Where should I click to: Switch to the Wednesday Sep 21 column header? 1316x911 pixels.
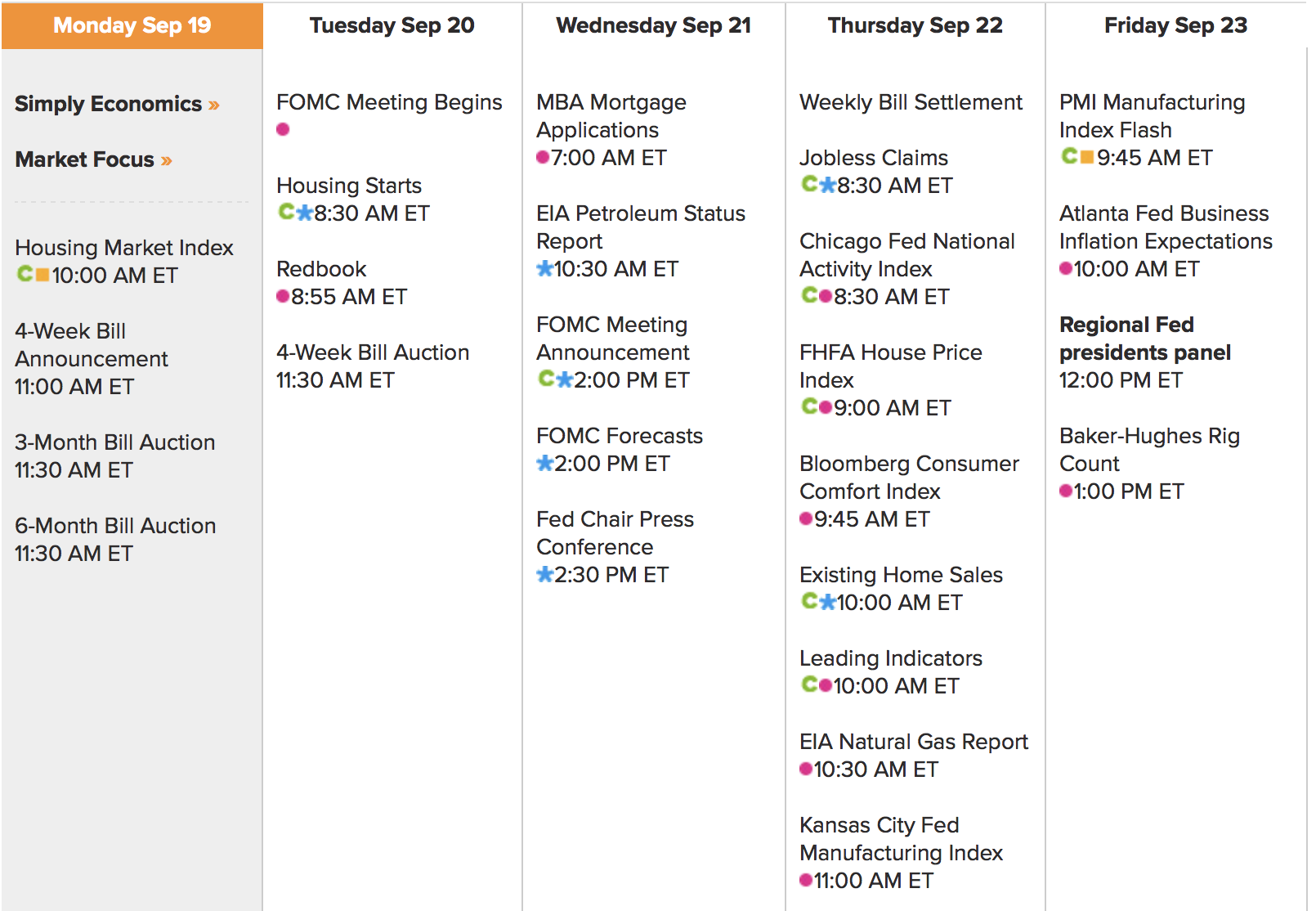[x=653, y=25]
